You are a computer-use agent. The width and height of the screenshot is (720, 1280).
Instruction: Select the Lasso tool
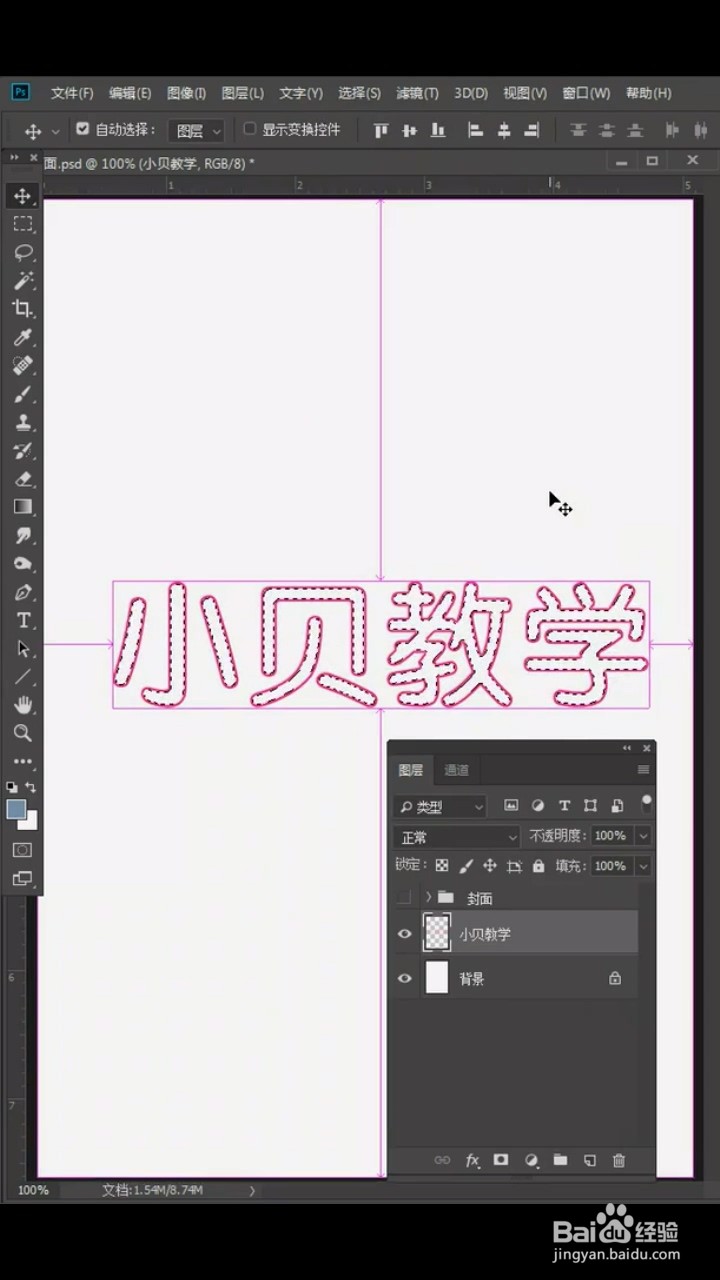(x=23, y=252)
